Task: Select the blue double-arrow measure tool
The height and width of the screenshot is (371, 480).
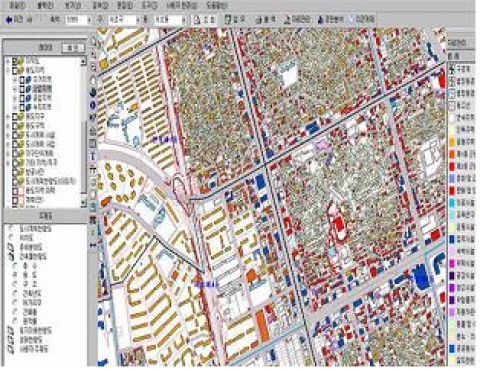Action: pos(93,245)
